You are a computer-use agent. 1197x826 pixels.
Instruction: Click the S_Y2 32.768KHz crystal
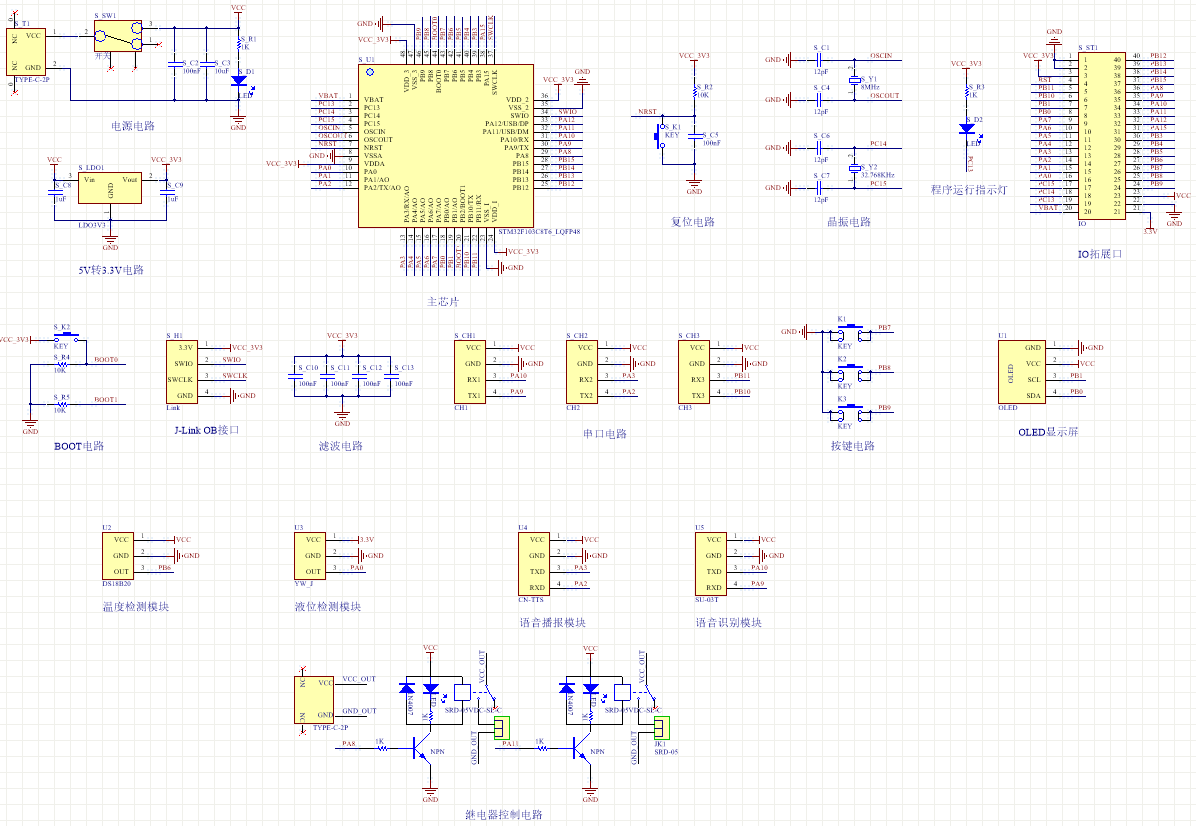point(854,167)
